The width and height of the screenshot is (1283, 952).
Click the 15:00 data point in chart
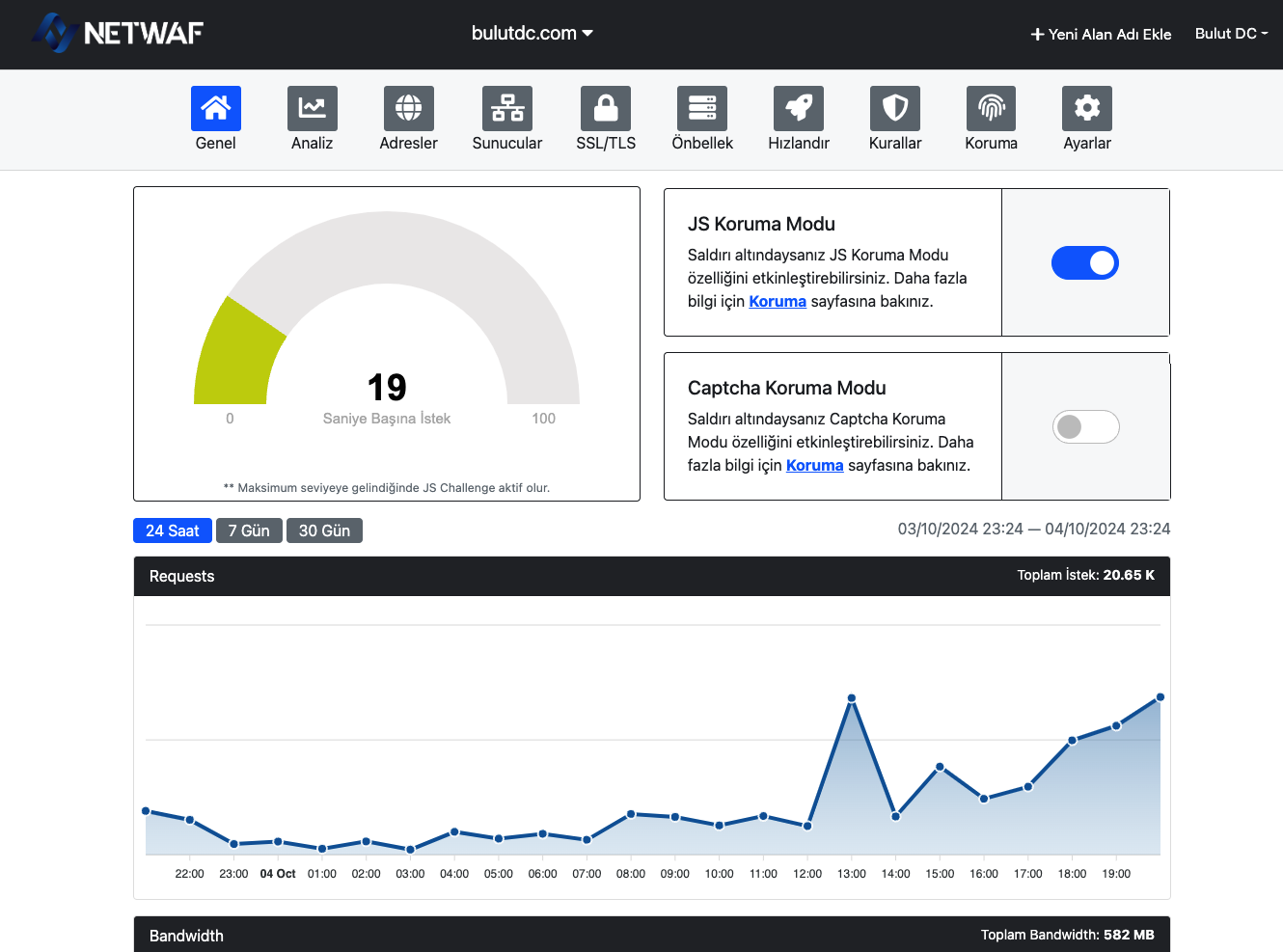(x=940, y=768)
